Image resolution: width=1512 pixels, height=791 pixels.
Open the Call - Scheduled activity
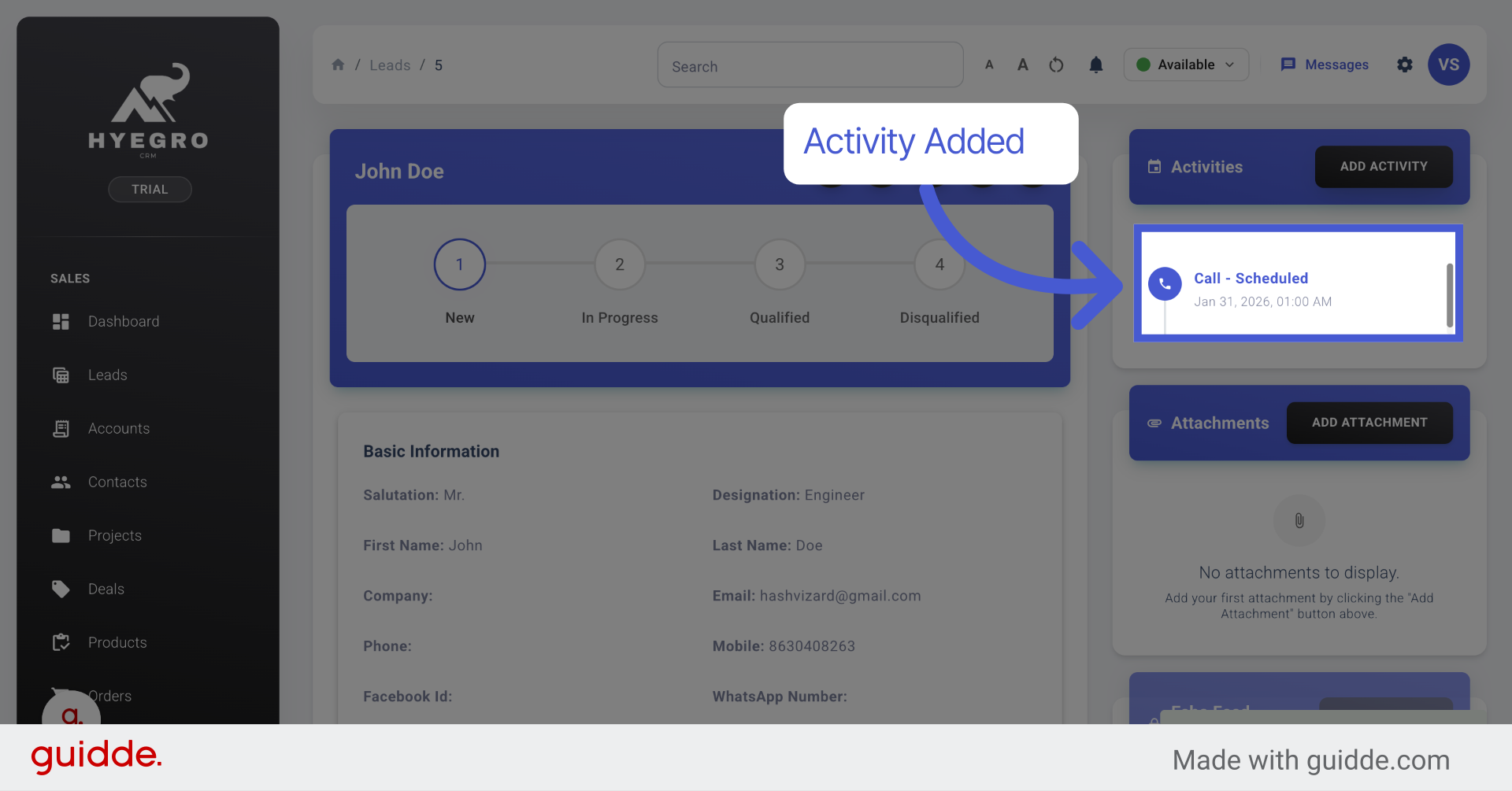[x=1251, y=279]
